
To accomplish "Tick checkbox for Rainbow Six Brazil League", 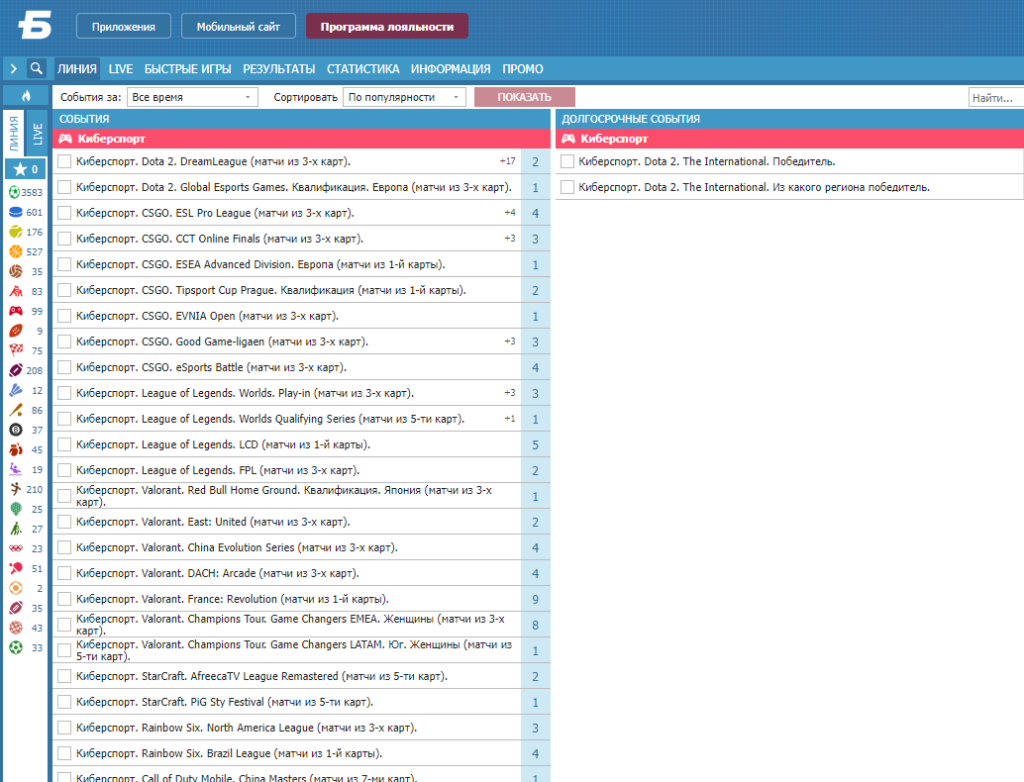I will (64, 753).
